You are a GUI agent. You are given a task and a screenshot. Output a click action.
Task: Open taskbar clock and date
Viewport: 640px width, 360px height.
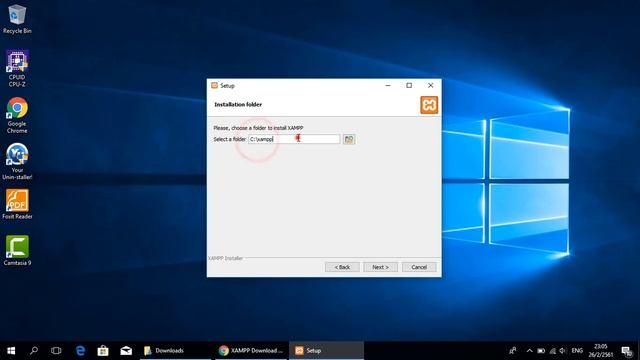(600, 351)
